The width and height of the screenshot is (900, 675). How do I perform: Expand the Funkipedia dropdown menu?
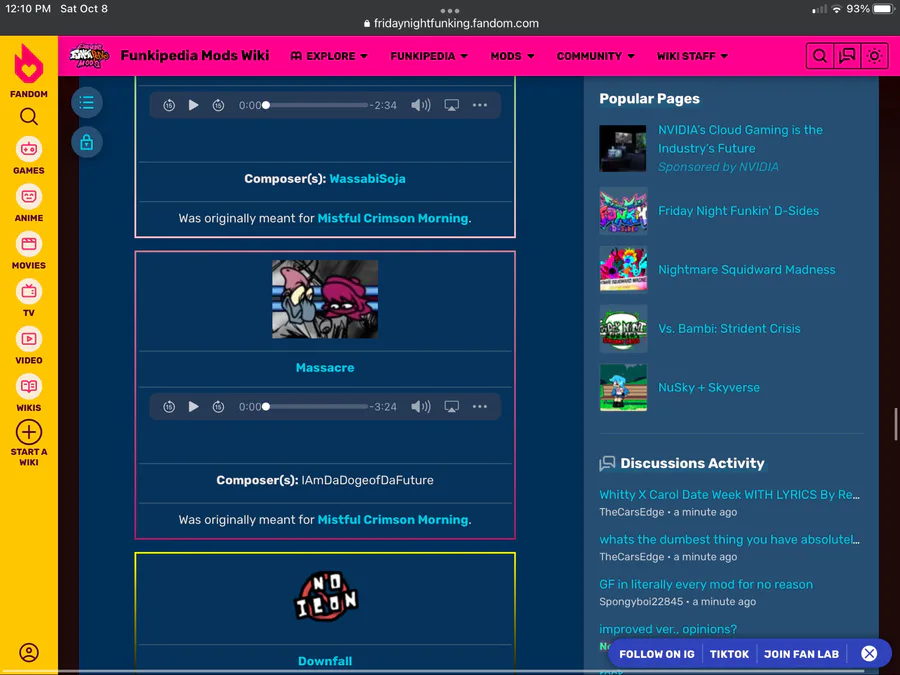click(429, 56)
